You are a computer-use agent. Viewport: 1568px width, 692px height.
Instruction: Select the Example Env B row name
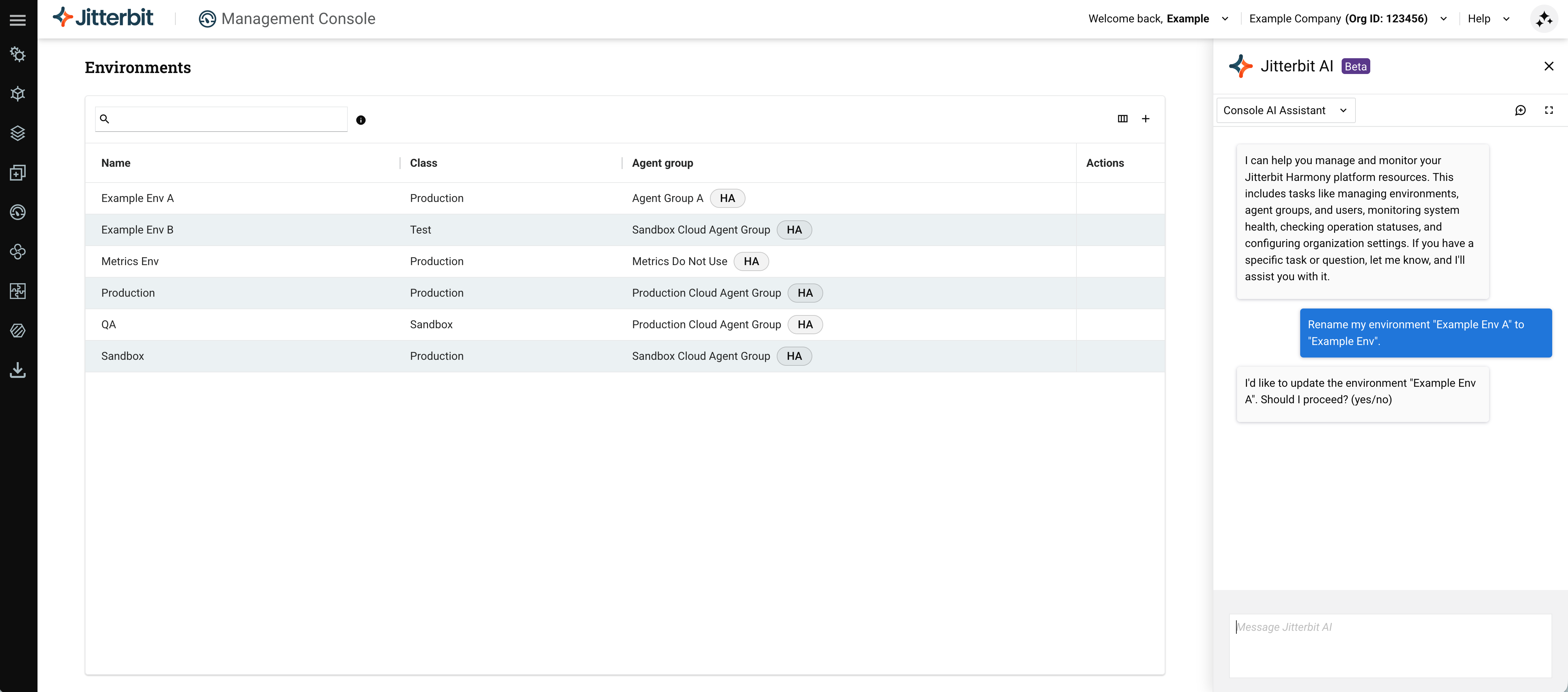(138, 230)
